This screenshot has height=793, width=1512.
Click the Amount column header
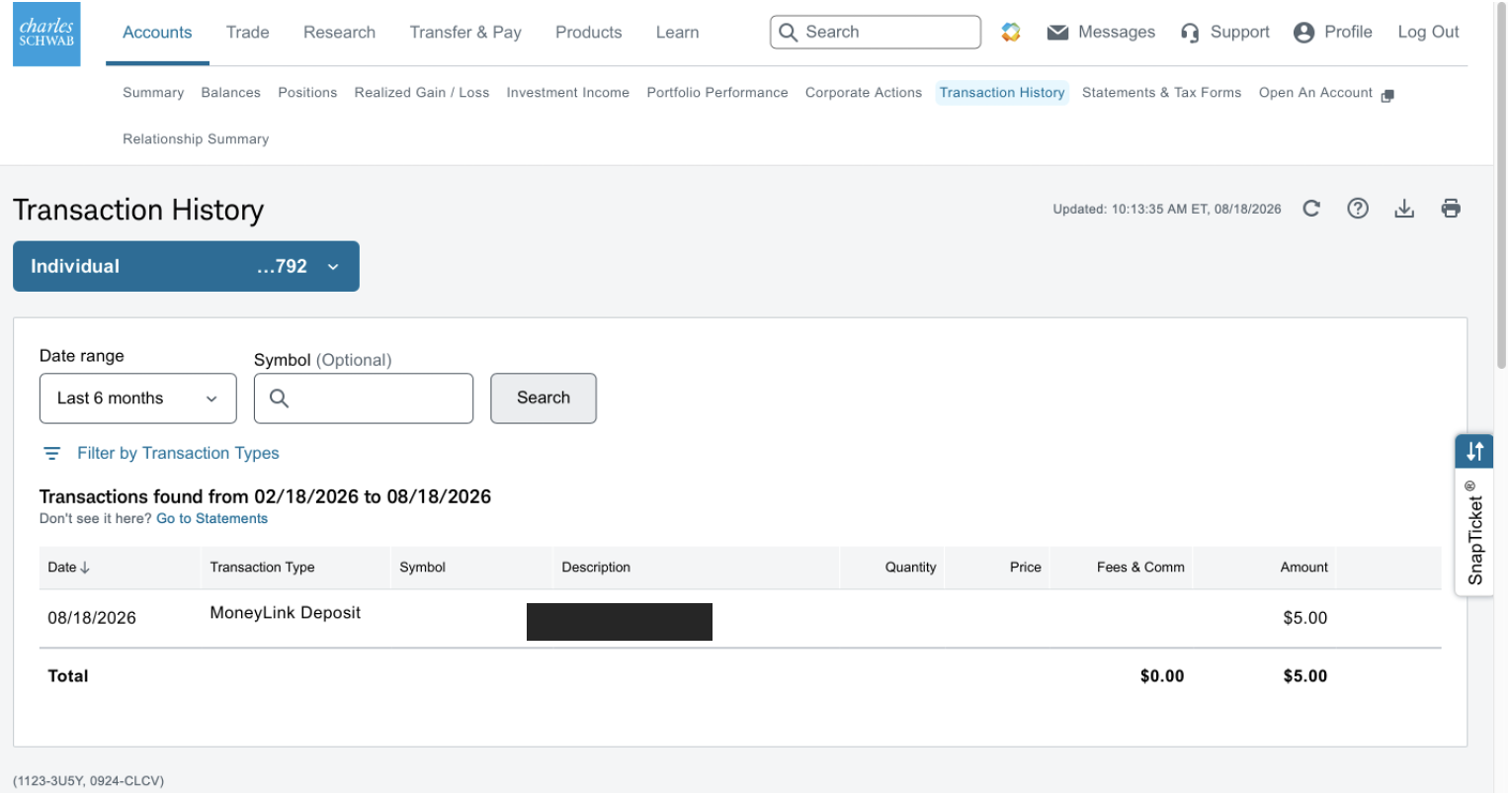[x=1303, y=568]
